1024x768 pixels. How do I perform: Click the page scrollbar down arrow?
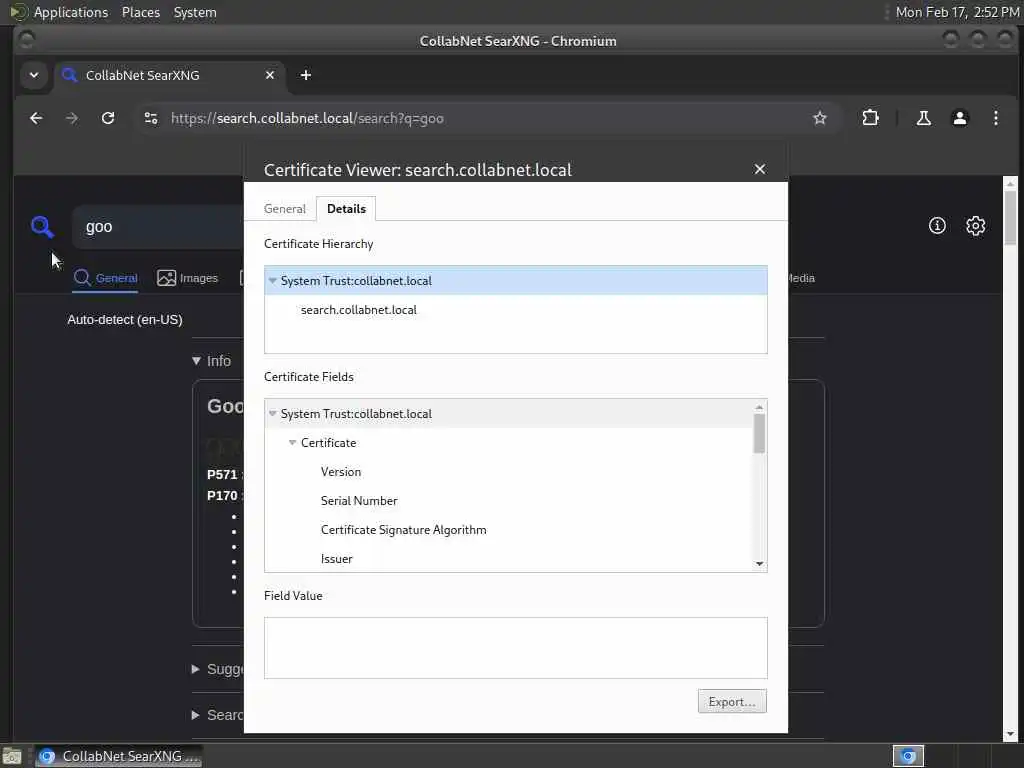point(1010,735)
